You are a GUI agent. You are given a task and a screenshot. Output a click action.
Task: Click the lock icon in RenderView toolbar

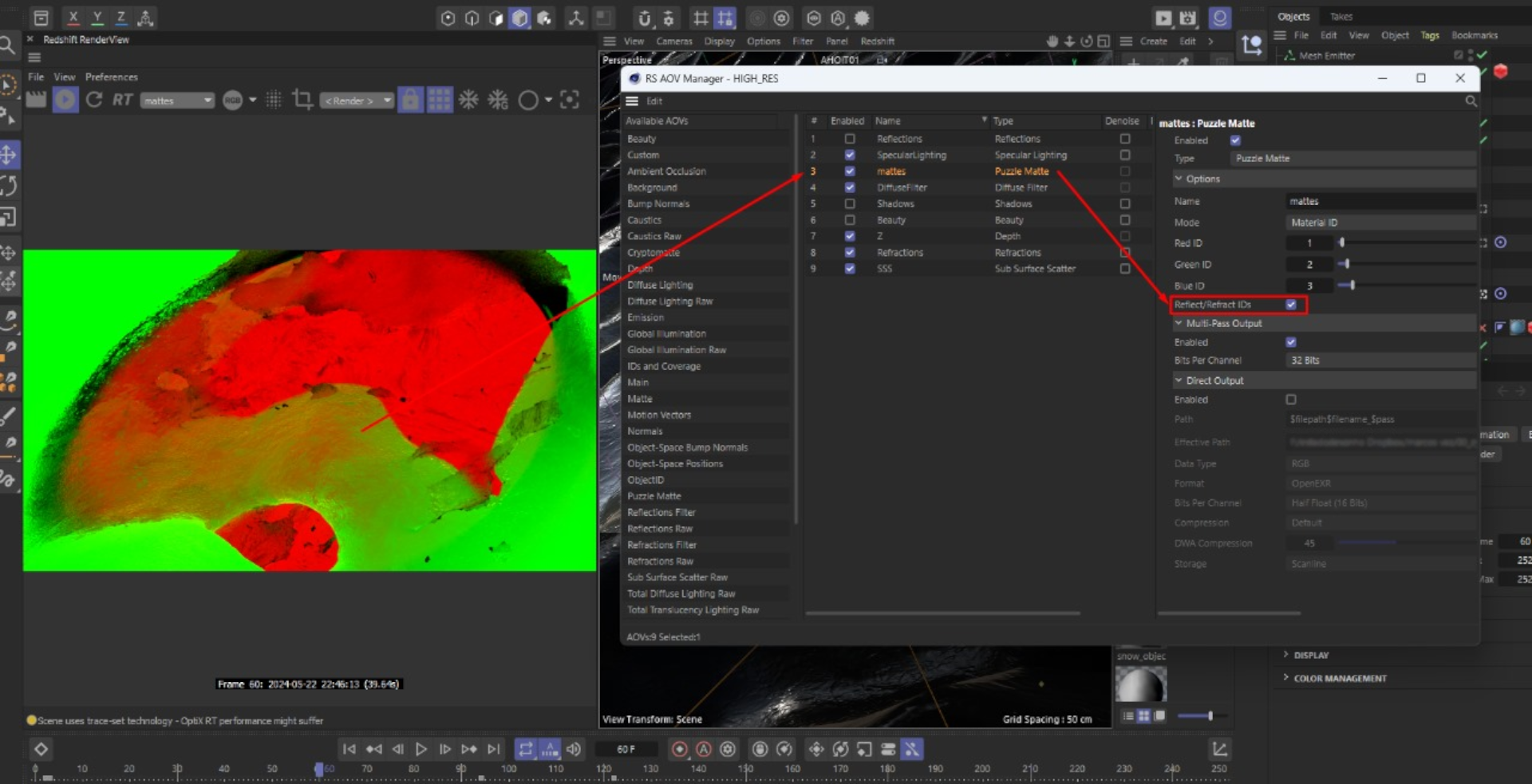[410, 100]
